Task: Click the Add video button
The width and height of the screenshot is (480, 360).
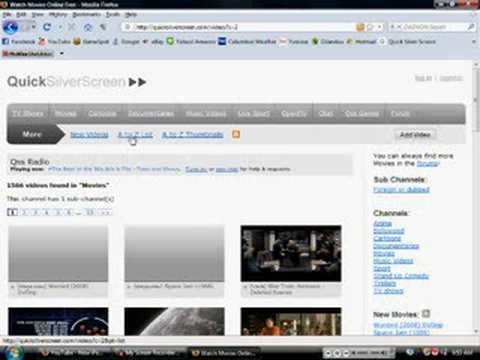Action: [415, 135]
